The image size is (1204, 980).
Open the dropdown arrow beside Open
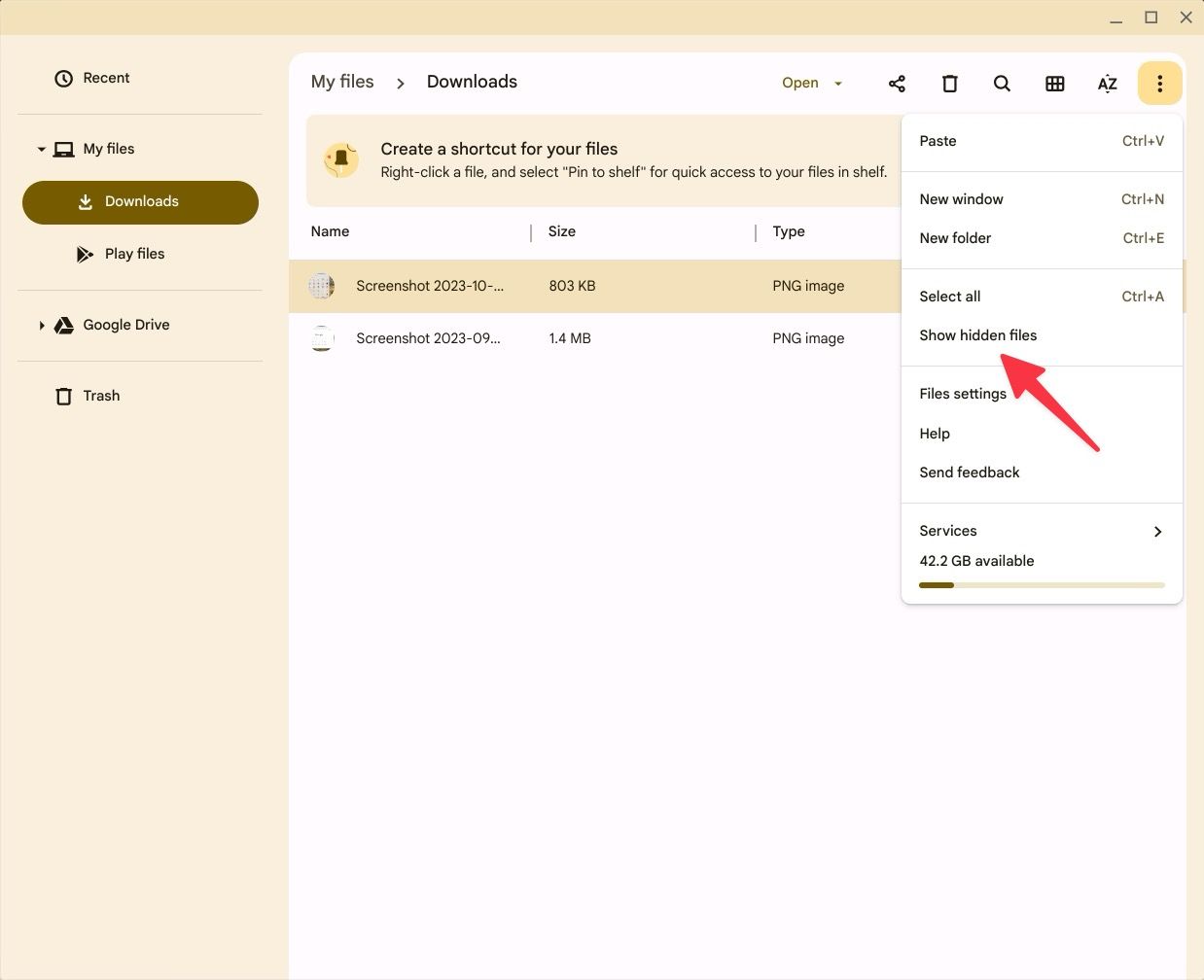pyautogui.click(x=838, y=84)
